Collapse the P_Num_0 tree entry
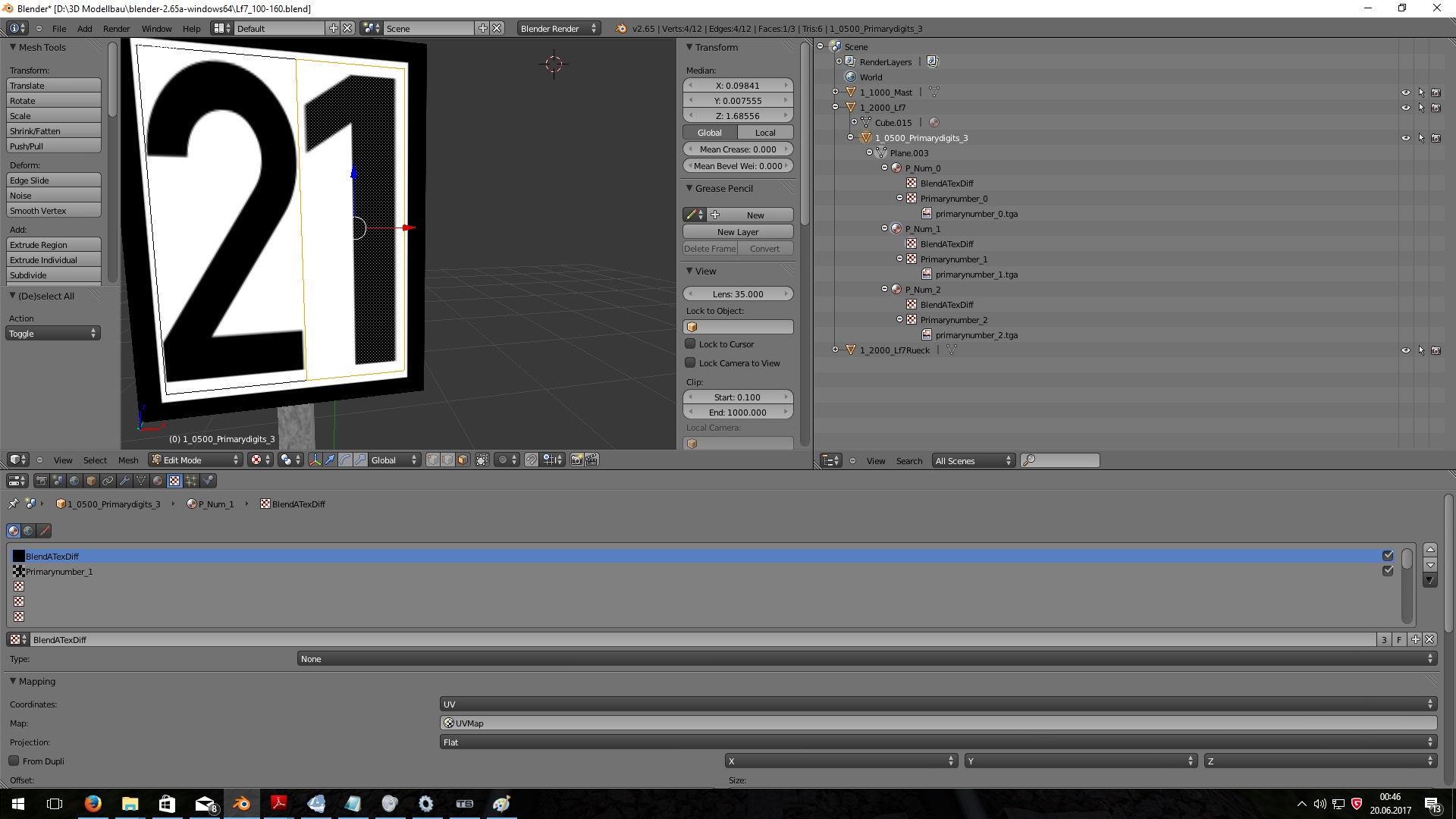This screenshot has height=819, width=1456. point(884,168)
